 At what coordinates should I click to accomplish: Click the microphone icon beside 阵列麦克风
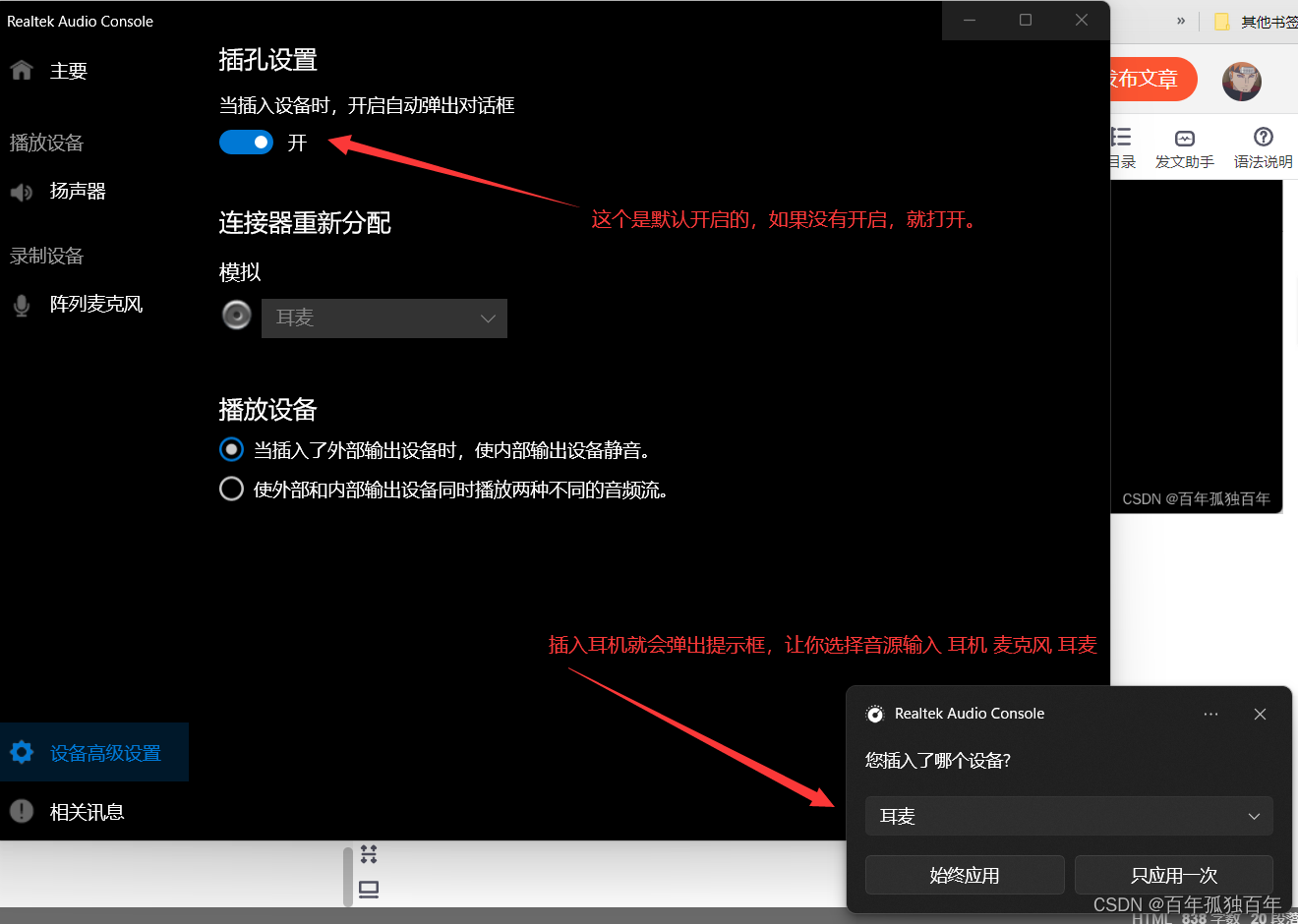pos(22,305)
